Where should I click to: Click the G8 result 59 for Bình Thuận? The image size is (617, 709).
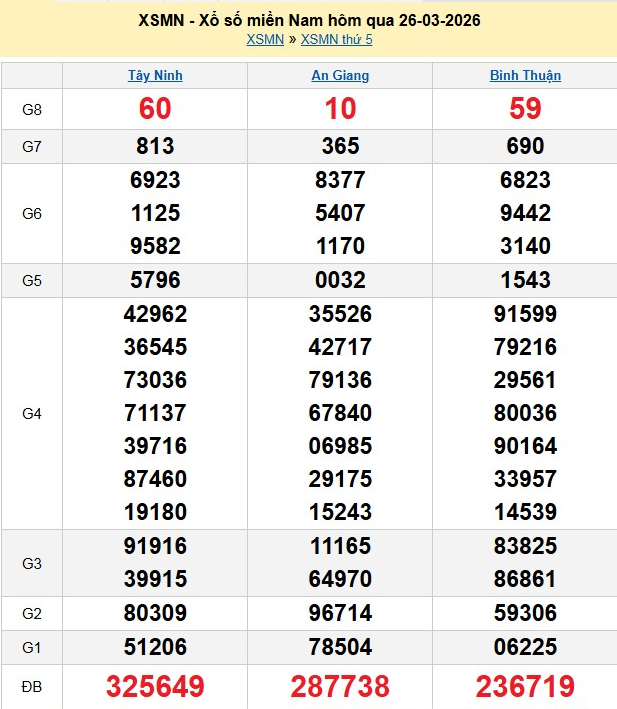click(x=525, y=109)
